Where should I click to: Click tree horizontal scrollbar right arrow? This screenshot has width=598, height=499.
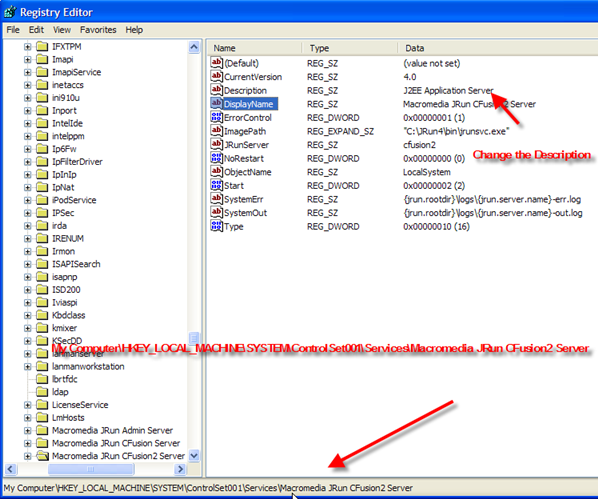tap(180, 469)
